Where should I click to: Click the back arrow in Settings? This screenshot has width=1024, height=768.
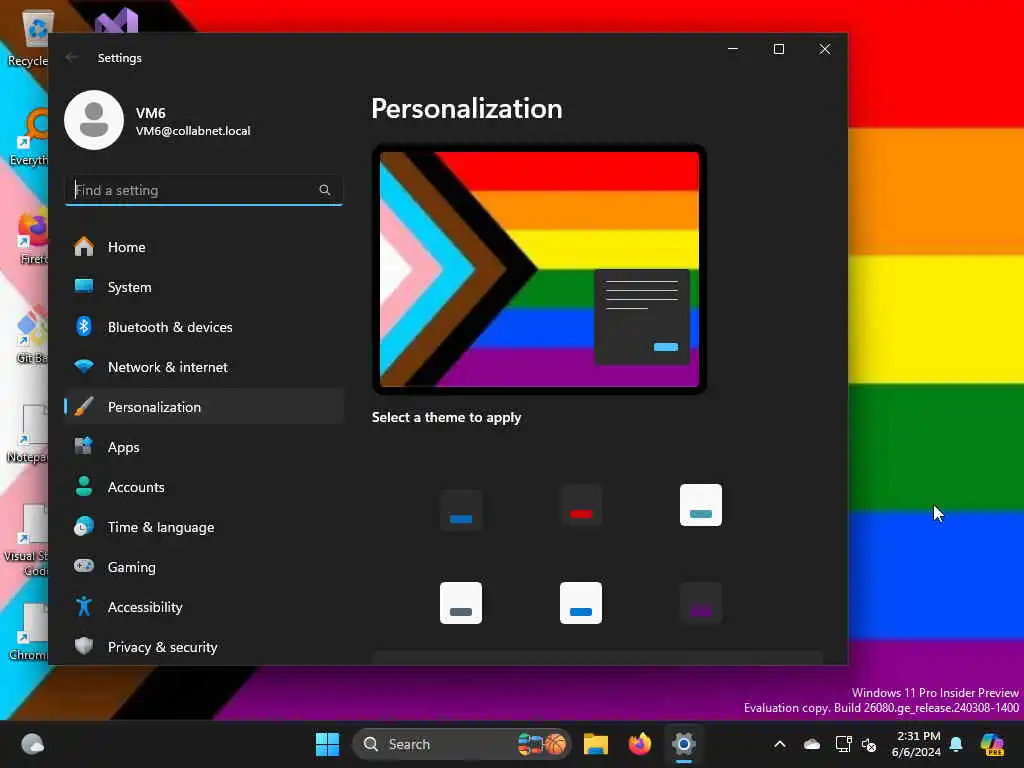pyautogui.click(x=72, y=57)
